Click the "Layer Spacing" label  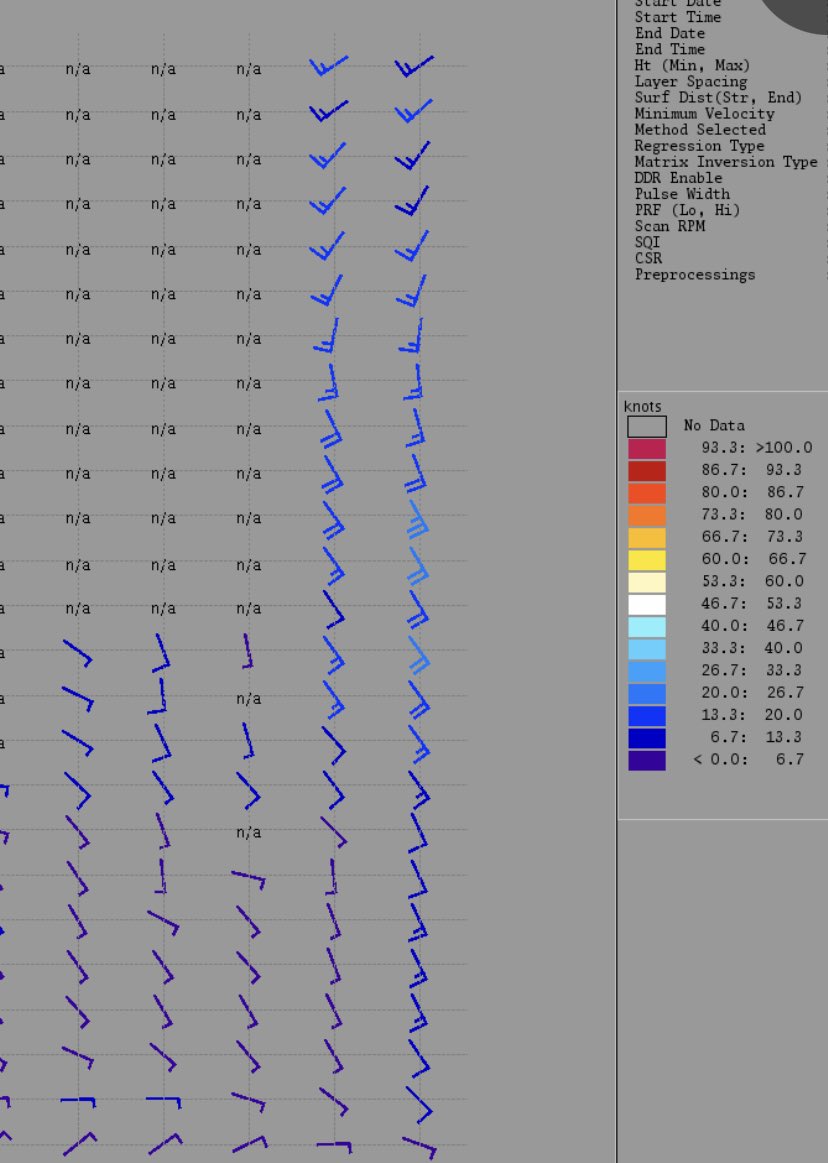pyautogui.click(x=691, y=82)
